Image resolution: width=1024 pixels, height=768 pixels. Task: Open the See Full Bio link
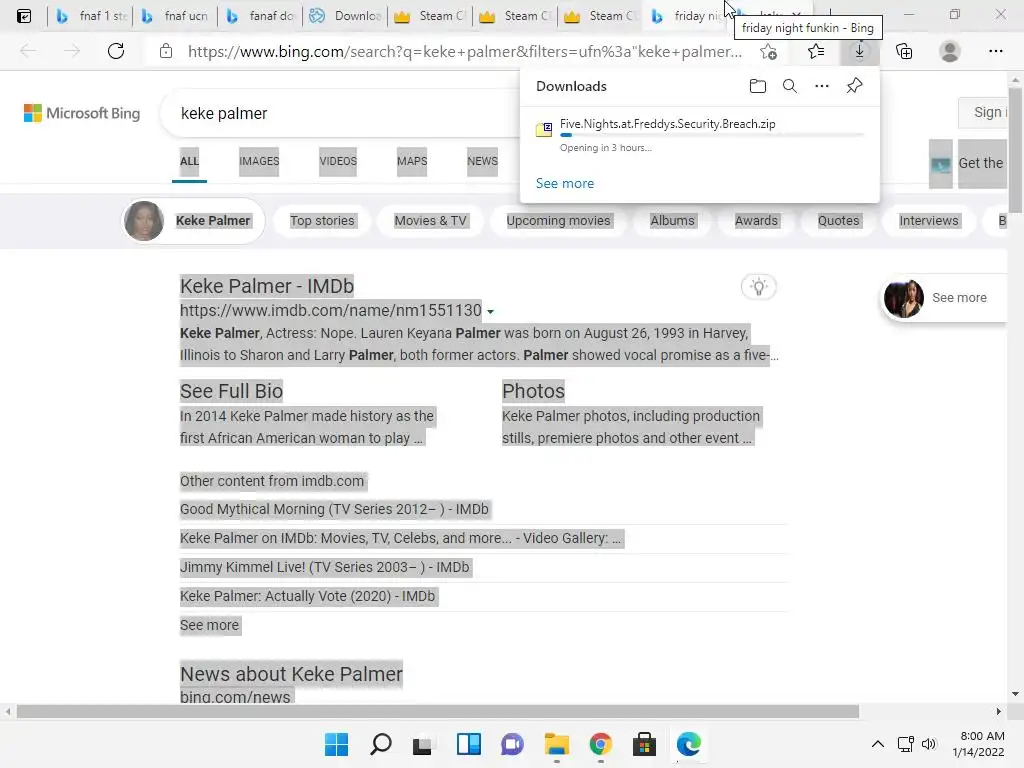231,391
